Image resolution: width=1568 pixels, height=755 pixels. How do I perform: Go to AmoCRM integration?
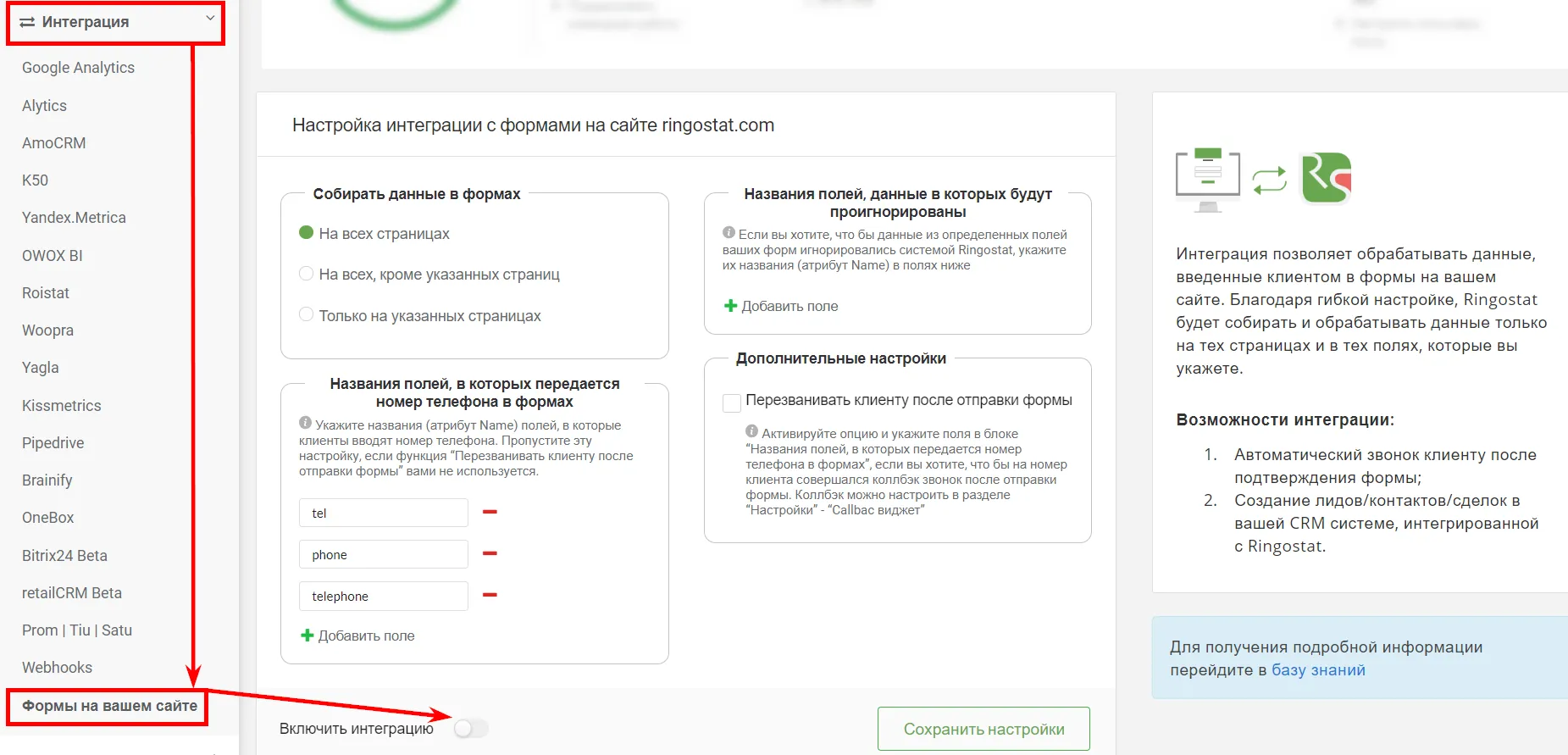point(53,143)
